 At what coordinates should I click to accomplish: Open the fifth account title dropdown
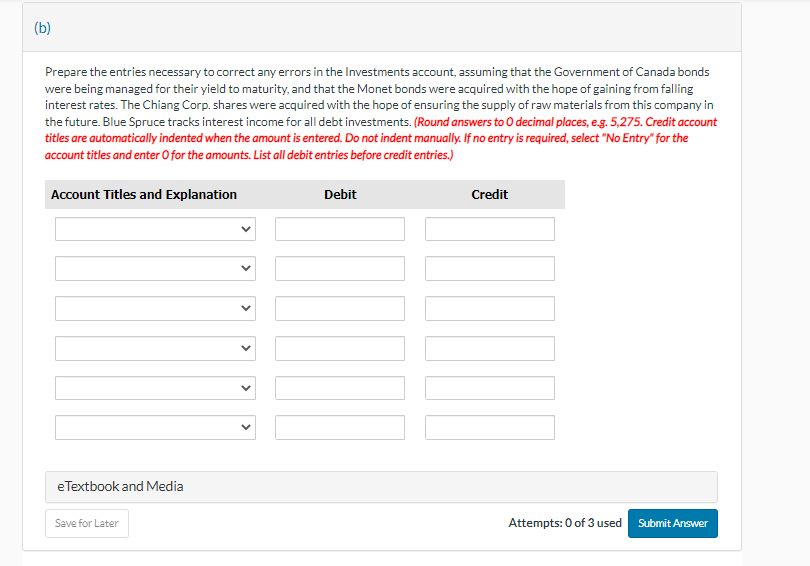point(155,388)
